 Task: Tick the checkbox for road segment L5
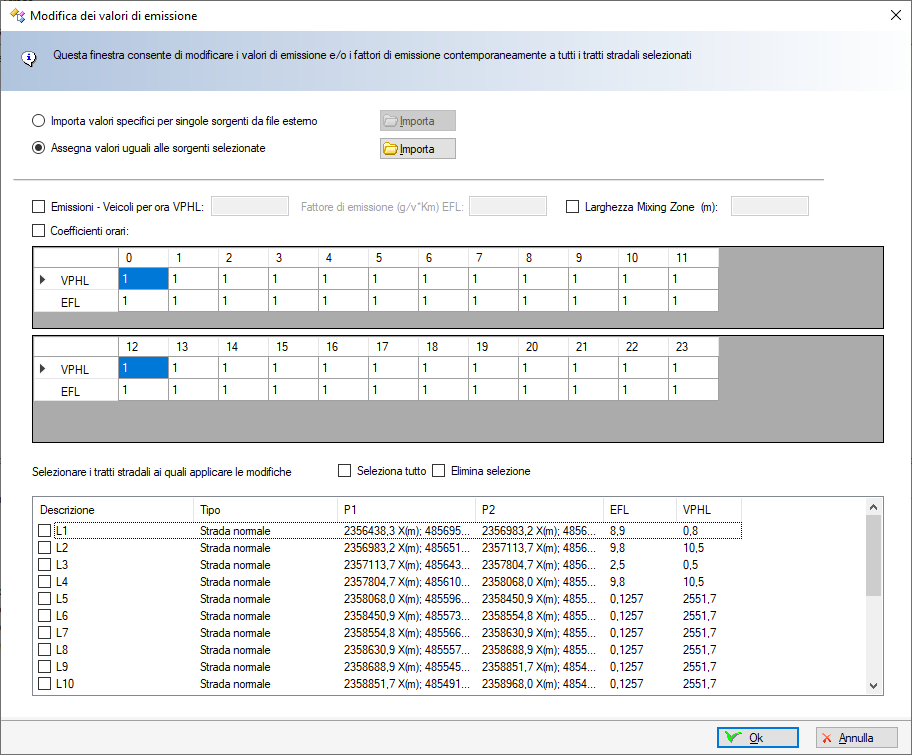coord(44,599)
